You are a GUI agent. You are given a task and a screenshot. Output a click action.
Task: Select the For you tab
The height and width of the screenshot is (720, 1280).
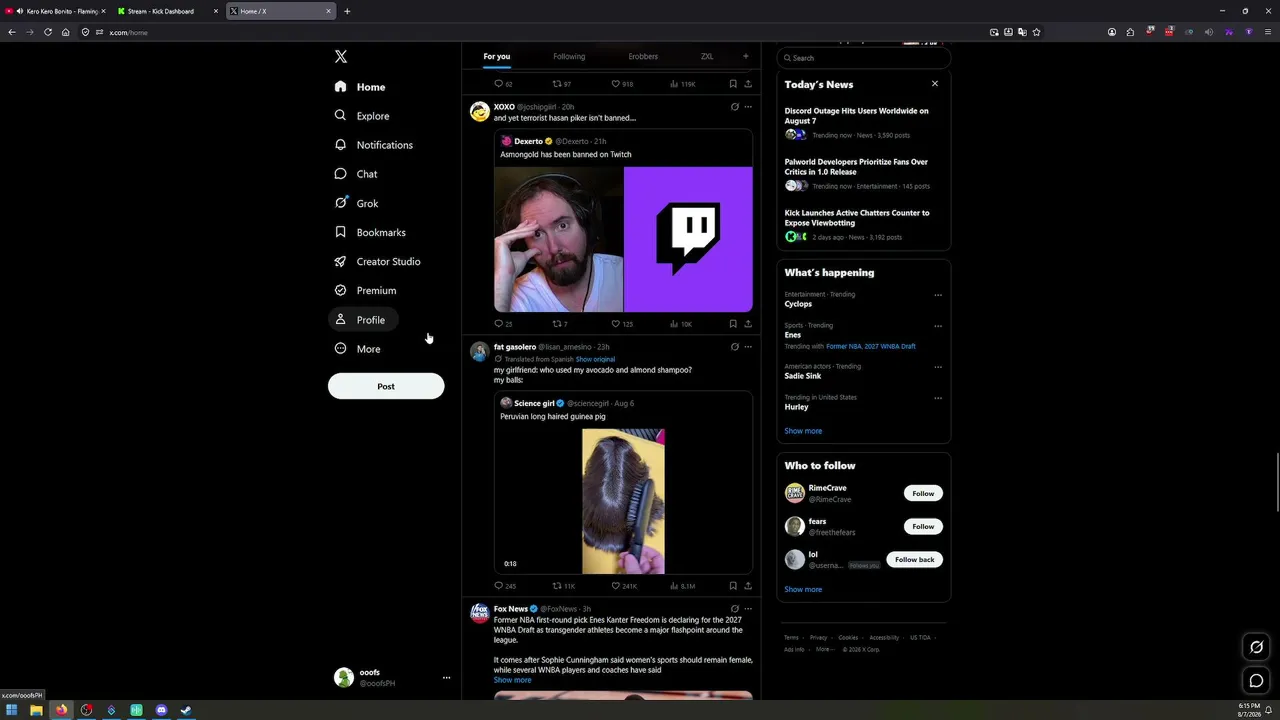tap(497, 57)
